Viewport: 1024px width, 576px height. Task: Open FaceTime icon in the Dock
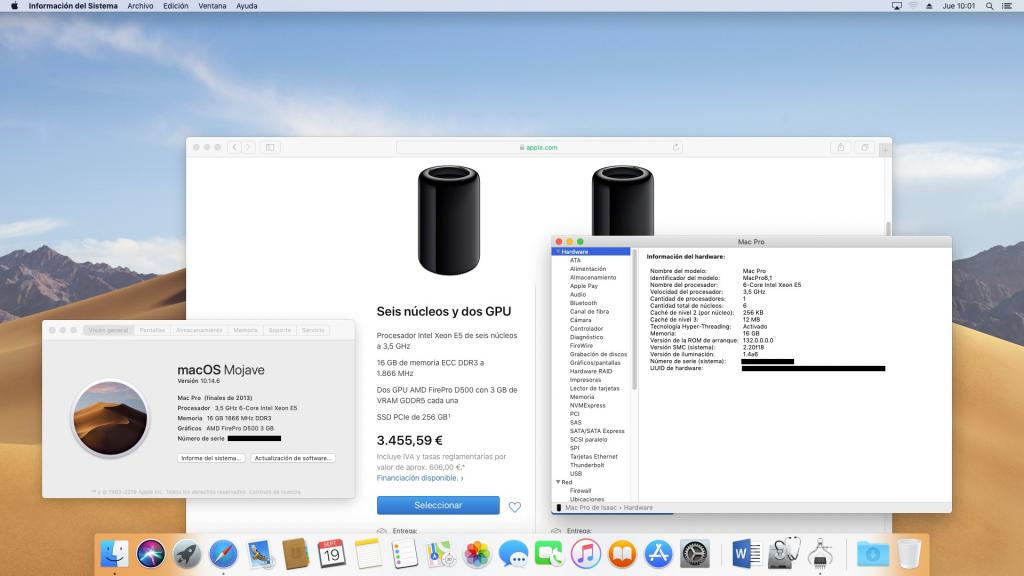click(549, 554)
